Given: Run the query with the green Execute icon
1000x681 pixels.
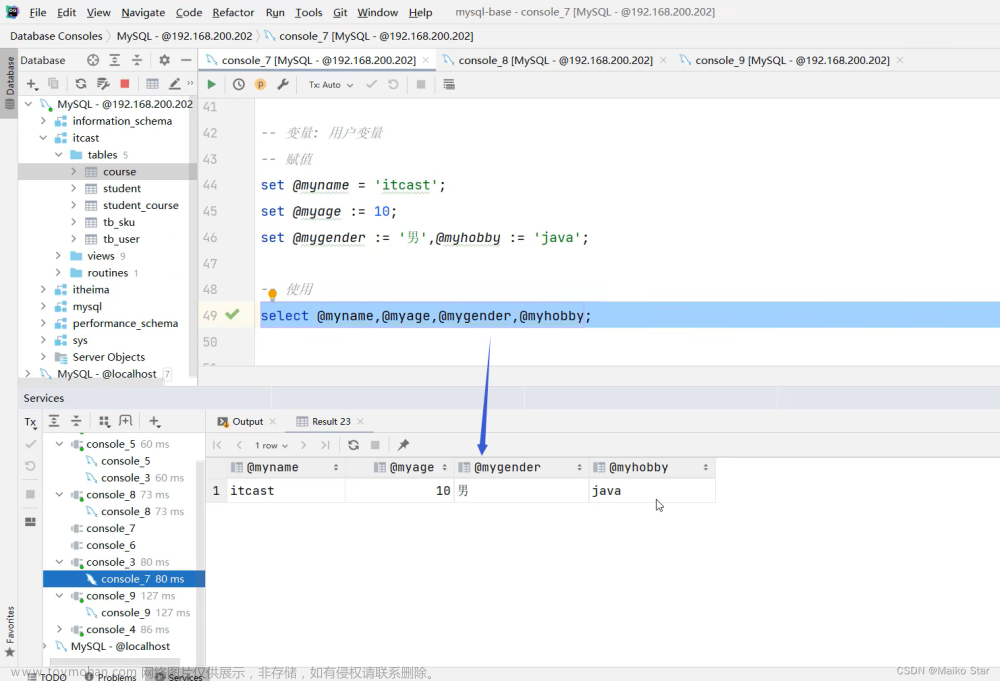Looking at the screenshot, I should pyautogui.click(x=211, y=84).
